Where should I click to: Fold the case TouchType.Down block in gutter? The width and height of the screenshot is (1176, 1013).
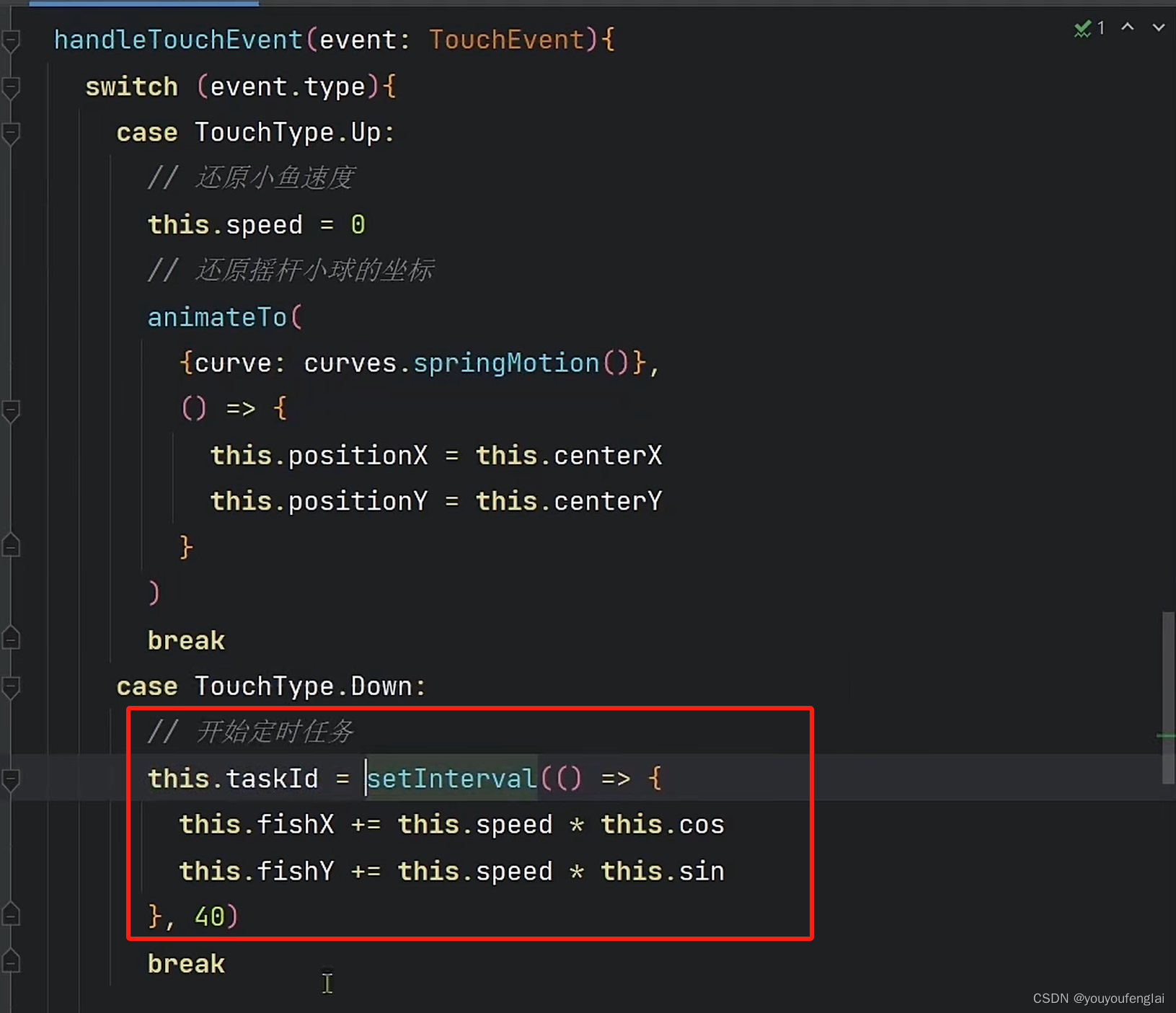click(11, 687)
